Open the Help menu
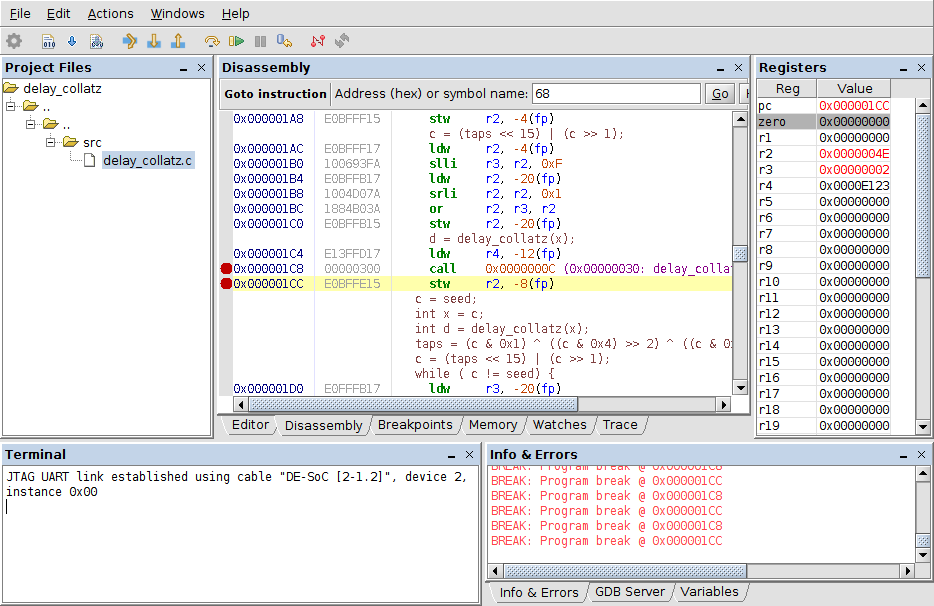Viewport: 934px width, 606px height. click(x=235, y=13)
